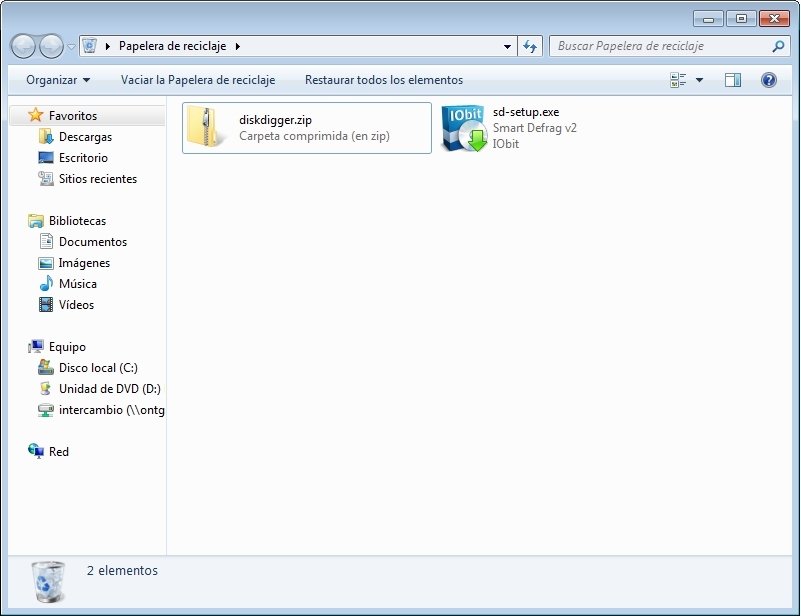Select the diskdigger.zip file name
The width and height of the screenshot is (801, 616).
(x=275, y=120)
